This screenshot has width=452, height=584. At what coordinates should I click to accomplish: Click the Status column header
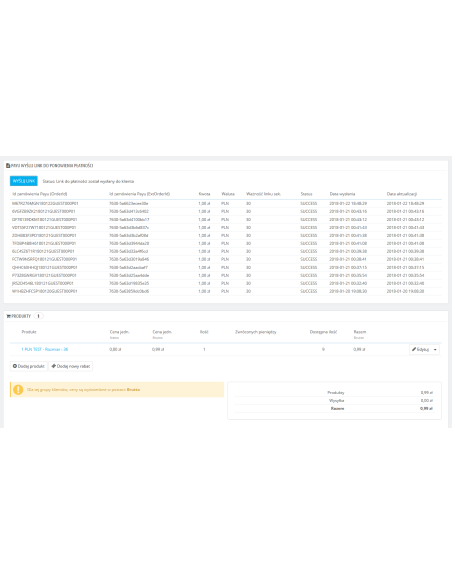[x=306, y=194]
